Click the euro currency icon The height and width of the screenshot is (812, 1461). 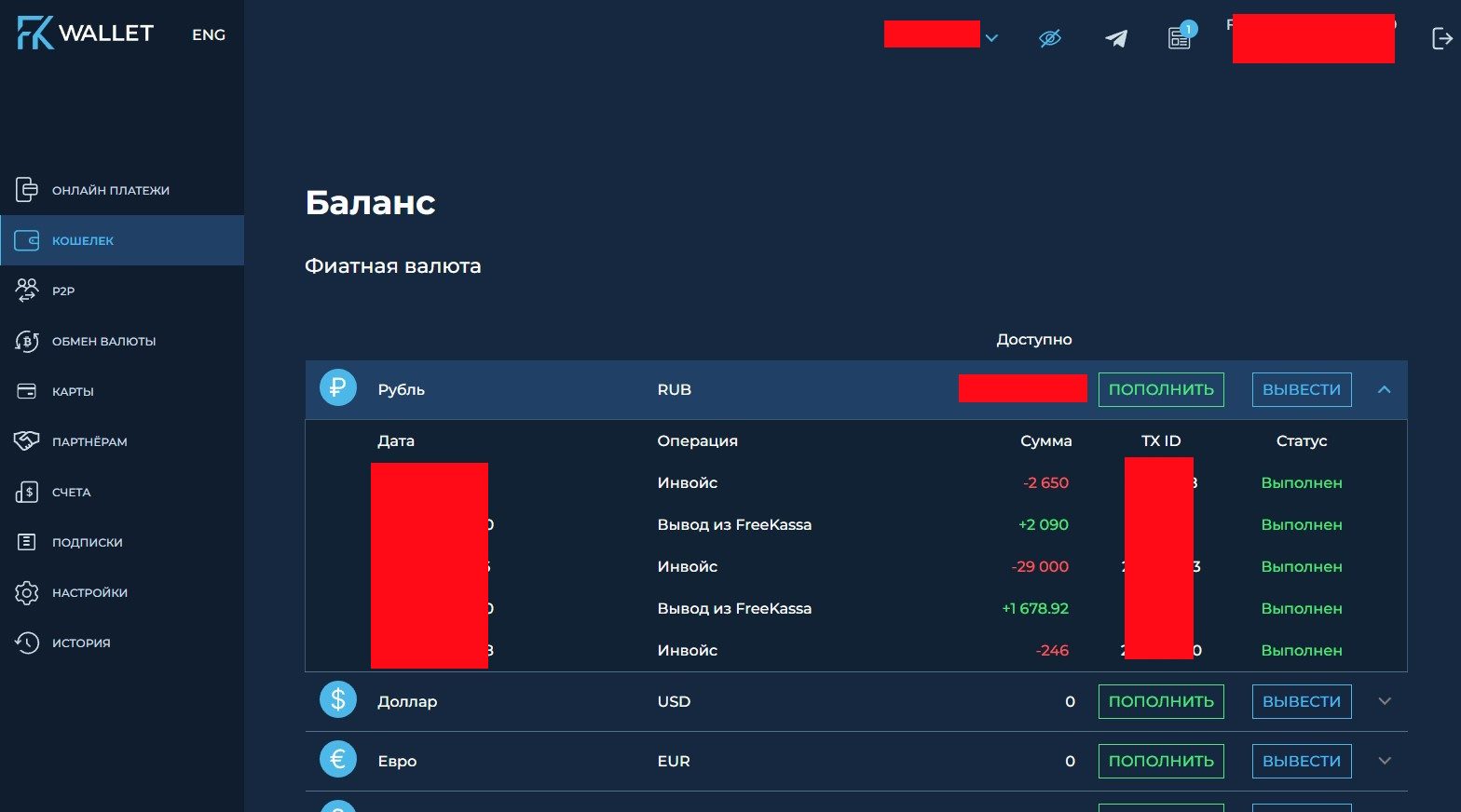coord(338,759)
